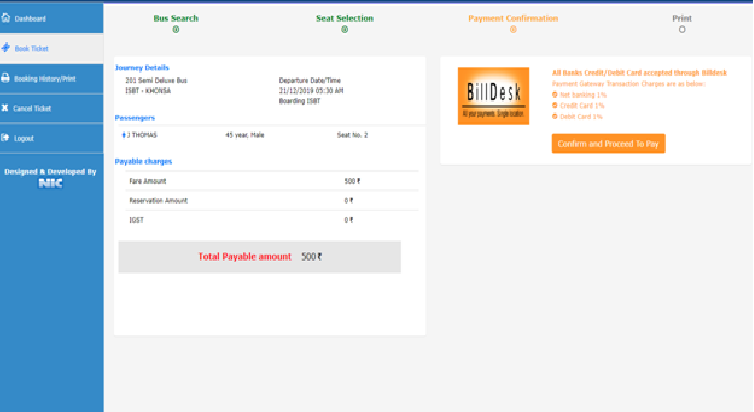Image resolution: width=754 pixels, height=412 pixels.
Task: Select the Seat Selection step indicator circle
Action: [345, 30]
